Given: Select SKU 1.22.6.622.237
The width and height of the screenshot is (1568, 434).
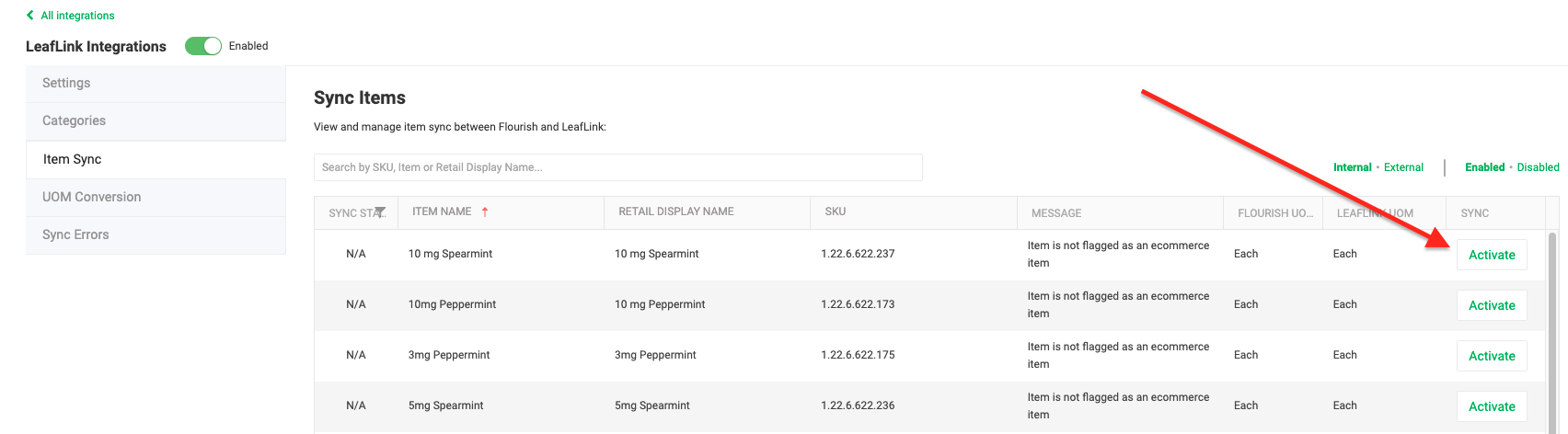Looking at the screenshot, I should (x=858, y=254).
